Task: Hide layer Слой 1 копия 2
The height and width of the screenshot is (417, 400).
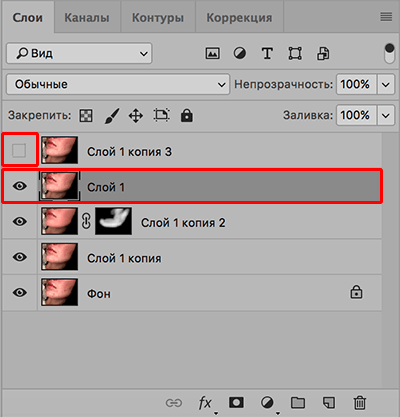Action: 20,221
